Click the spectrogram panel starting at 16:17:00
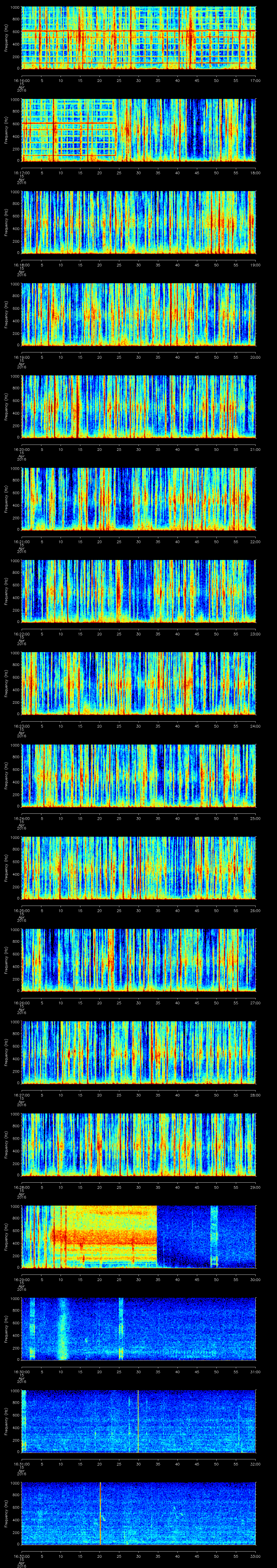 [x=139, y=130]
